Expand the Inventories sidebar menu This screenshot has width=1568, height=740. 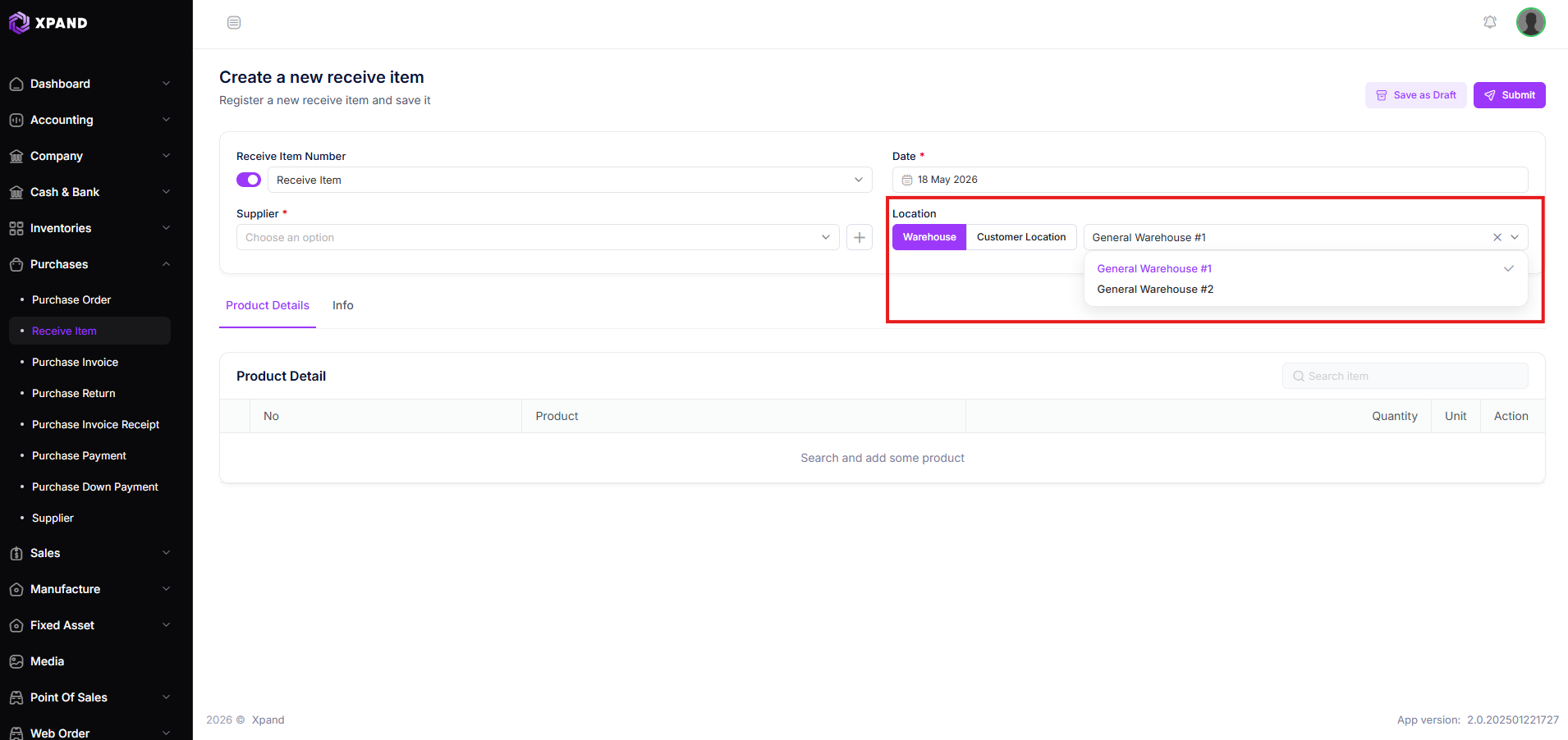(90, 228)
